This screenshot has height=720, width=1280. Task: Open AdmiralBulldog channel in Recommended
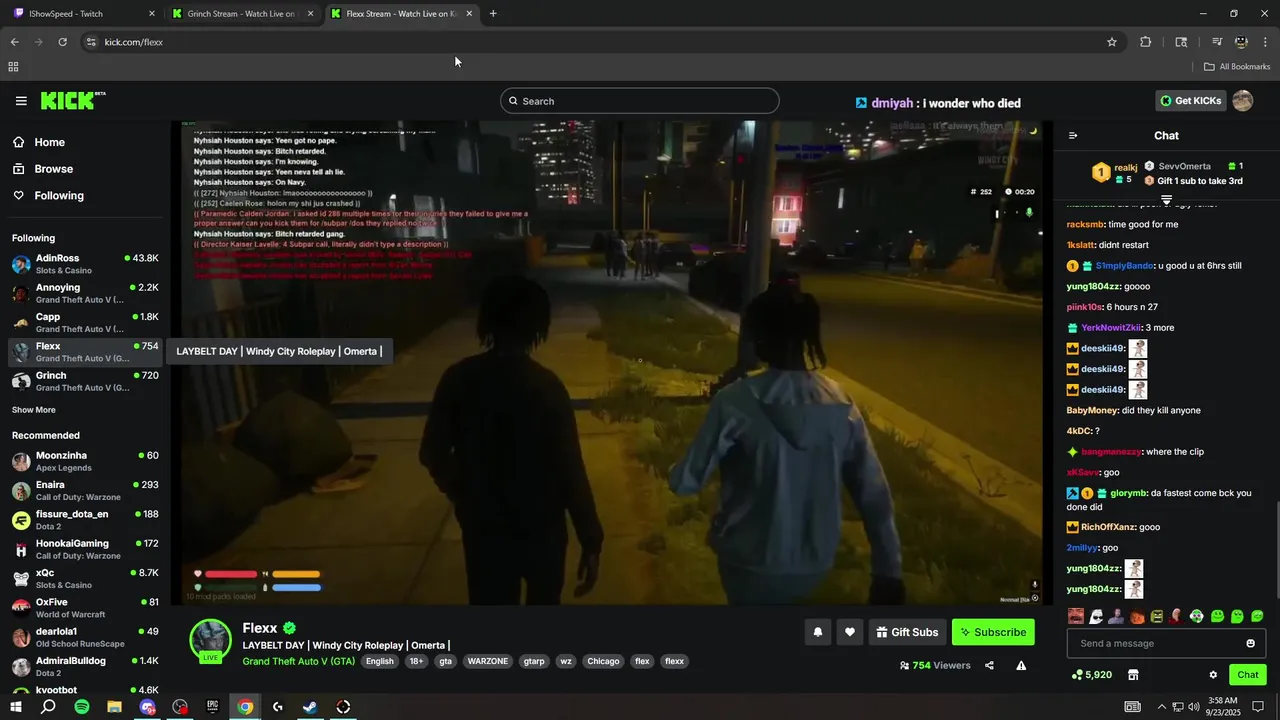(85, 667)
